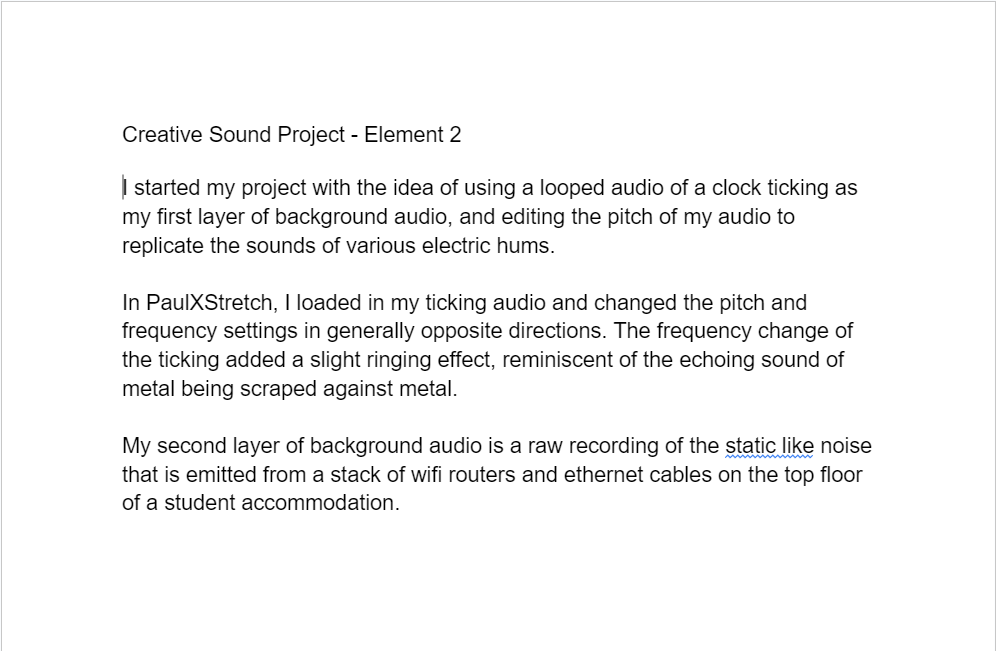The width and height of the screenshot is (996, 651).
Task: Click the grammar-underlined phrase 'static like'
Action: point(769,446)
